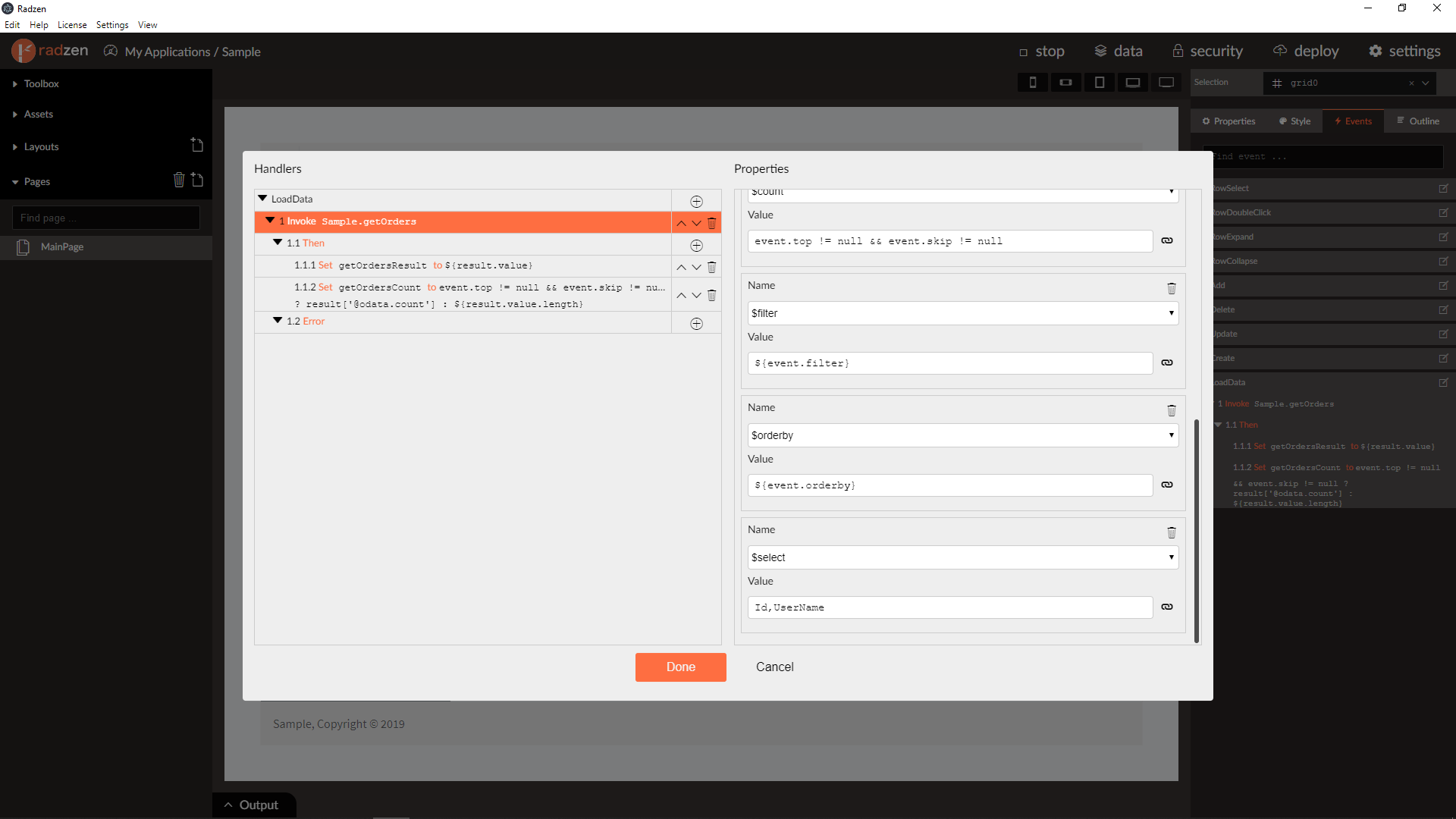1456x819 pixels.
Task: Delete the Invoke Sample.getOrders handler
Action: tap(711, 223)
